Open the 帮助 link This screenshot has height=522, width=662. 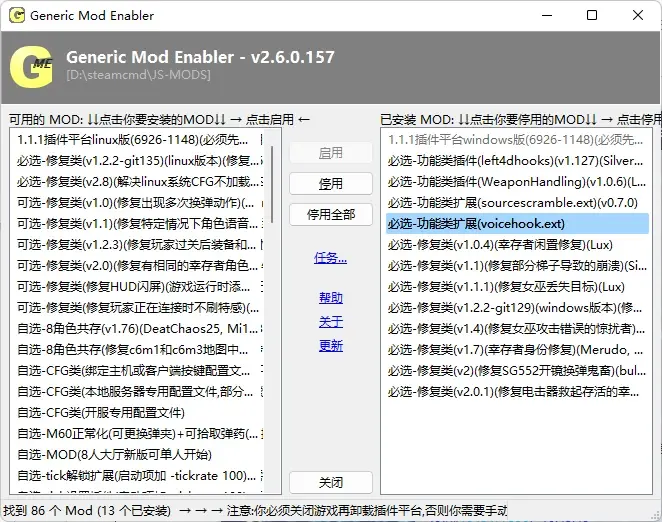[x=331, y=298]
